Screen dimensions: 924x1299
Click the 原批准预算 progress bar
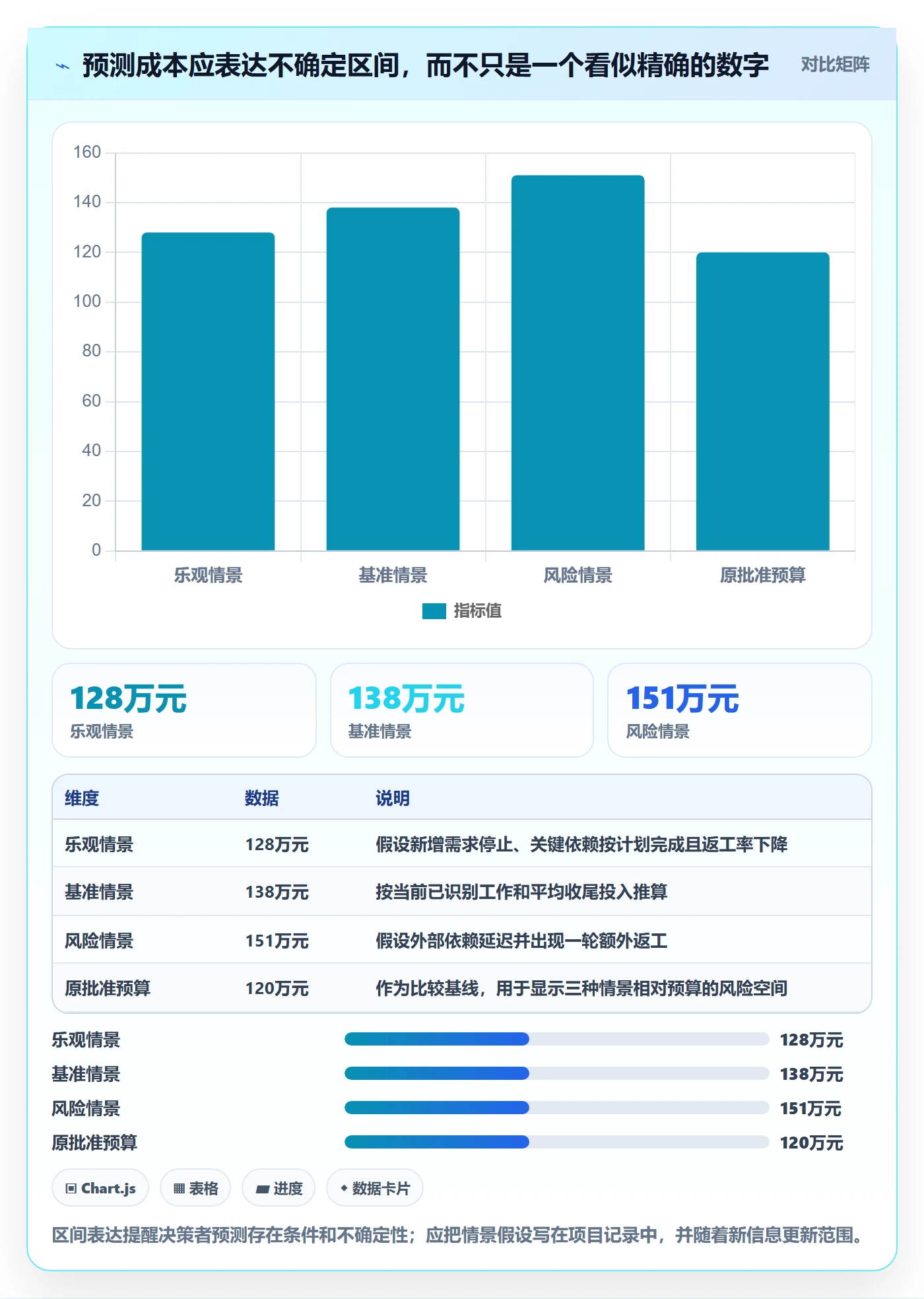[x=556, y=1142]
